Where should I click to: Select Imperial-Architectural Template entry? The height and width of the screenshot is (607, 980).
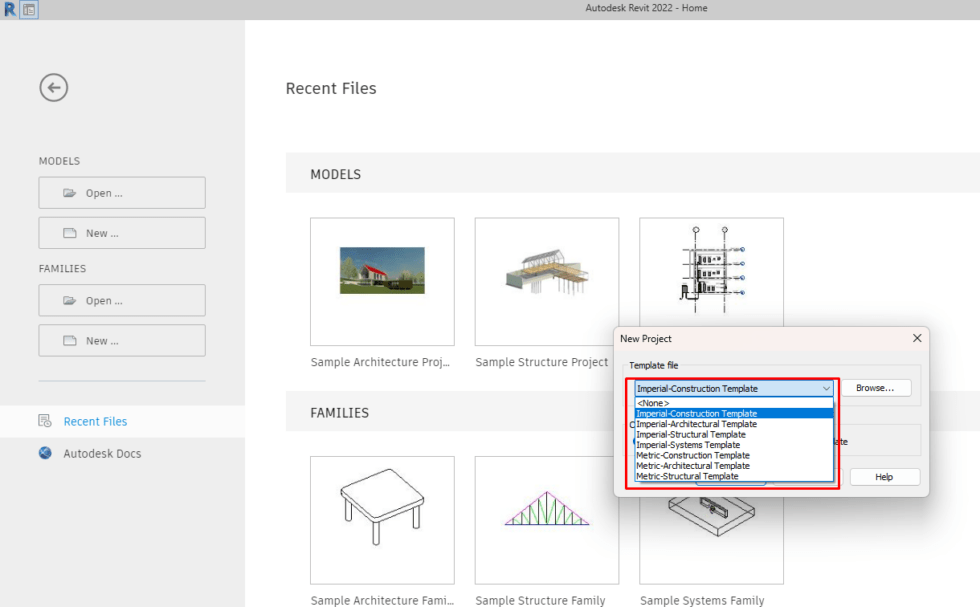point(694,423)
